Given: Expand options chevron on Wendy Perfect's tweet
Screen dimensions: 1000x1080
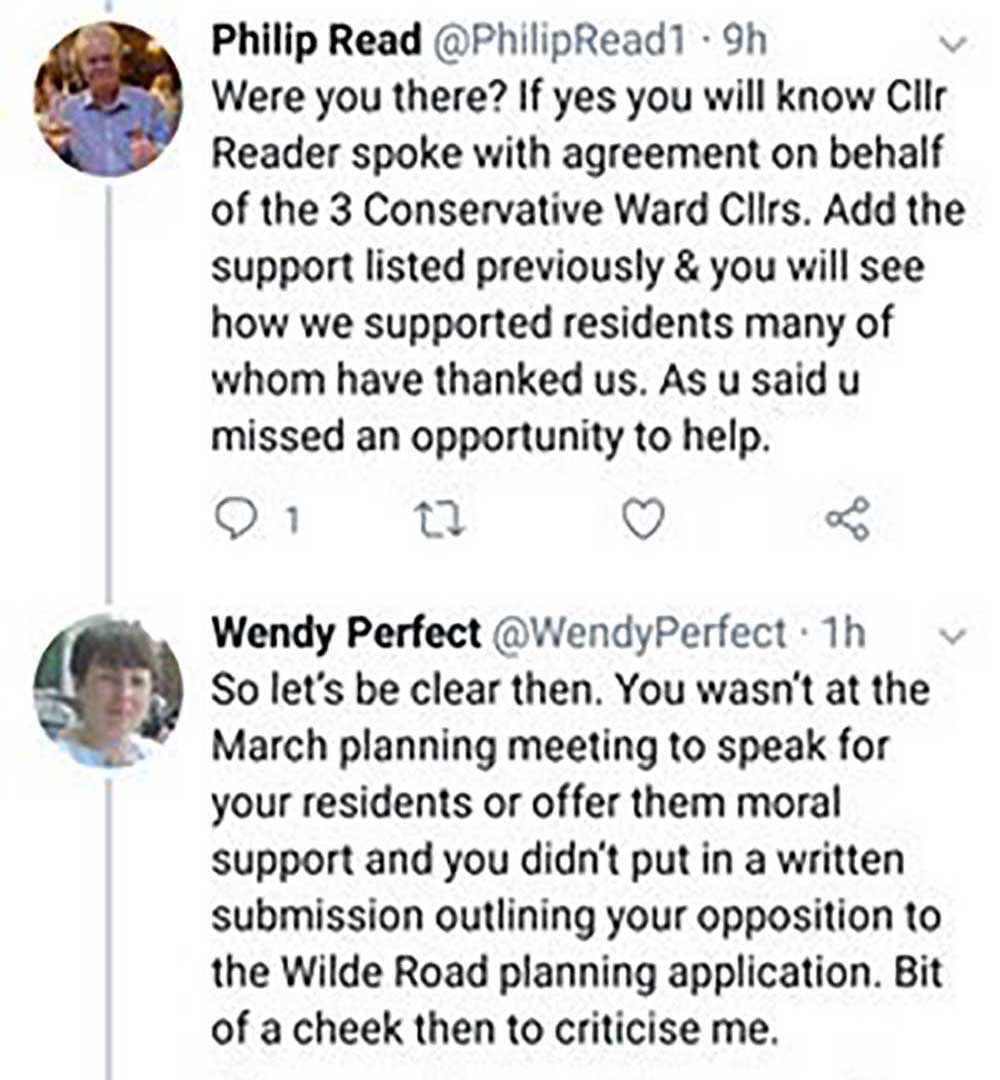Looking at the screenshot, I should click(x=955, y=636).
